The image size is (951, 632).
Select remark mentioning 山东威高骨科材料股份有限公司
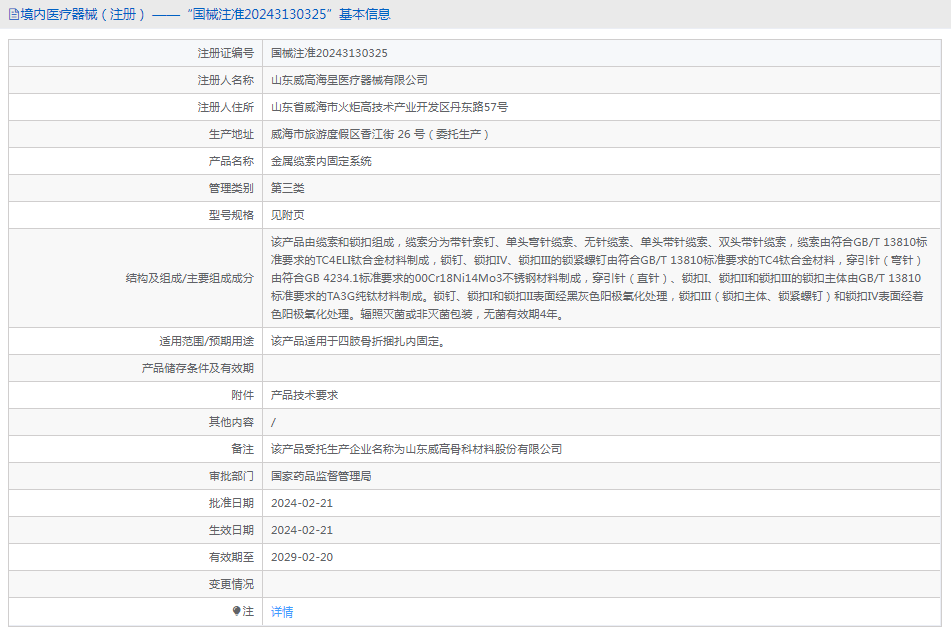[416, 449]
